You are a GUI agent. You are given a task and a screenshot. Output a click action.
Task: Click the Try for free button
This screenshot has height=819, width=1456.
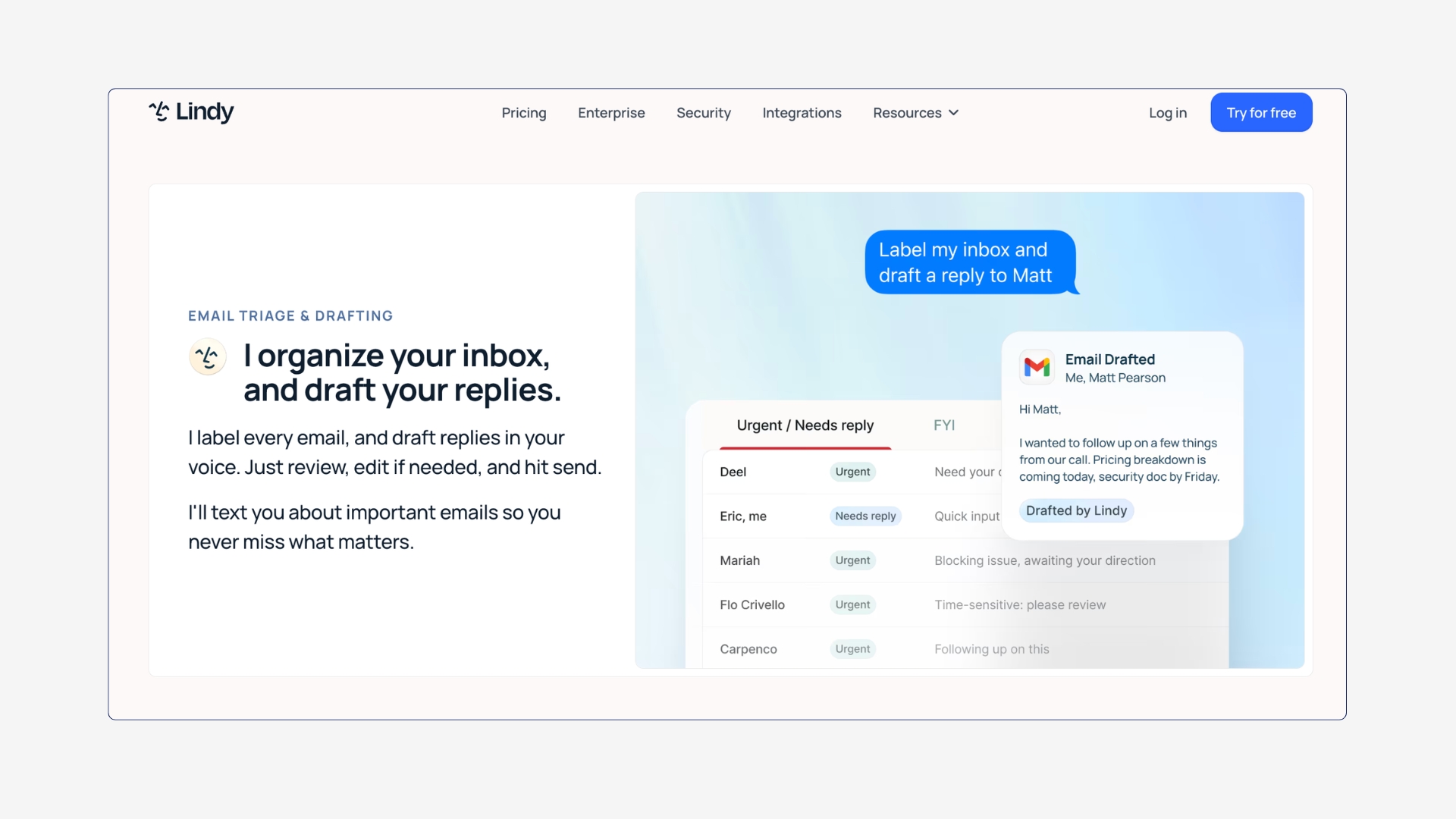pos(1261,112)
